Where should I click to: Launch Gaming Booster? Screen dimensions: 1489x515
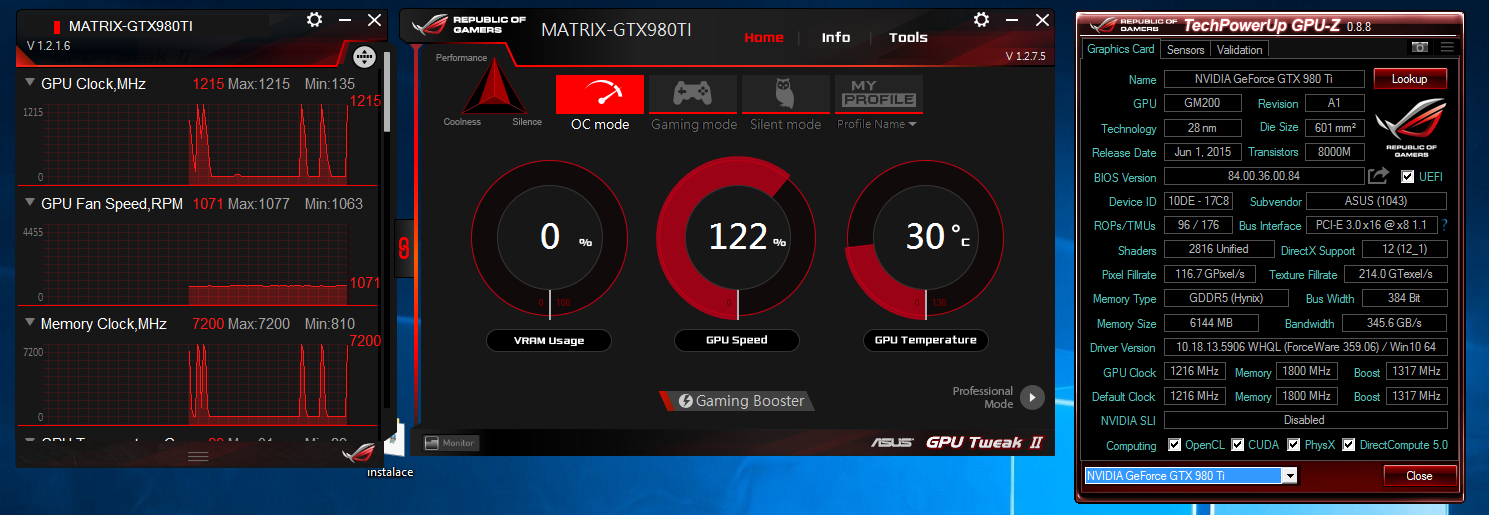737,401
